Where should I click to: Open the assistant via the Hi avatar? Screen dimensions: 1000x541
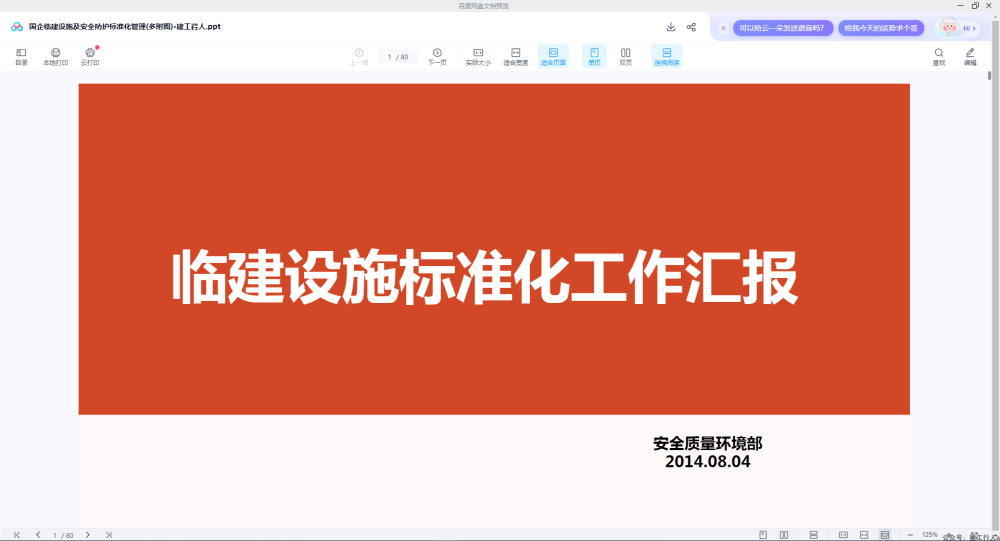959,28
